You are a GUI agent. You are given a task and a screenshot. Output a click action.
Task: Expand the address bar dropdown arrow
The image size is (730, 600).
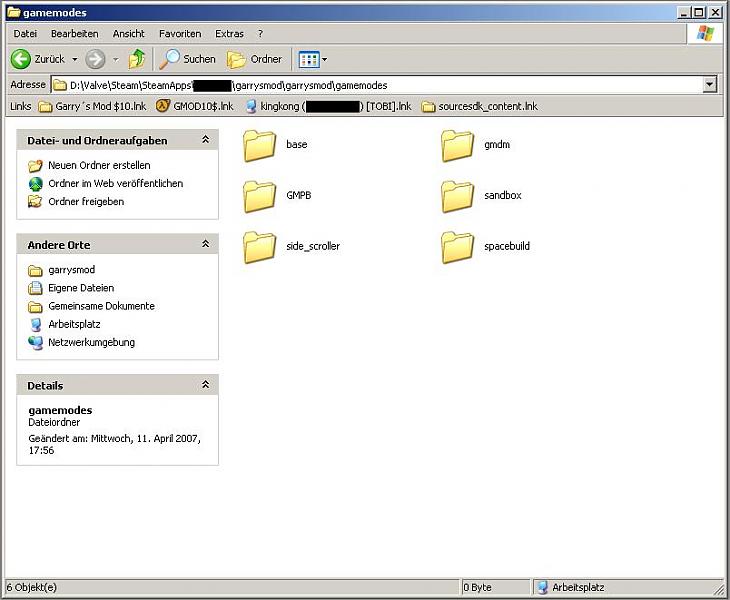pos(709,85)
